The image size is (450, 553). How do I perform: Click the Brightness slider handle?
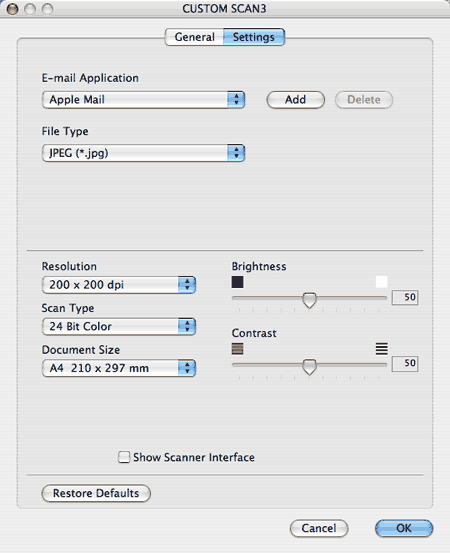pos(309,300)
